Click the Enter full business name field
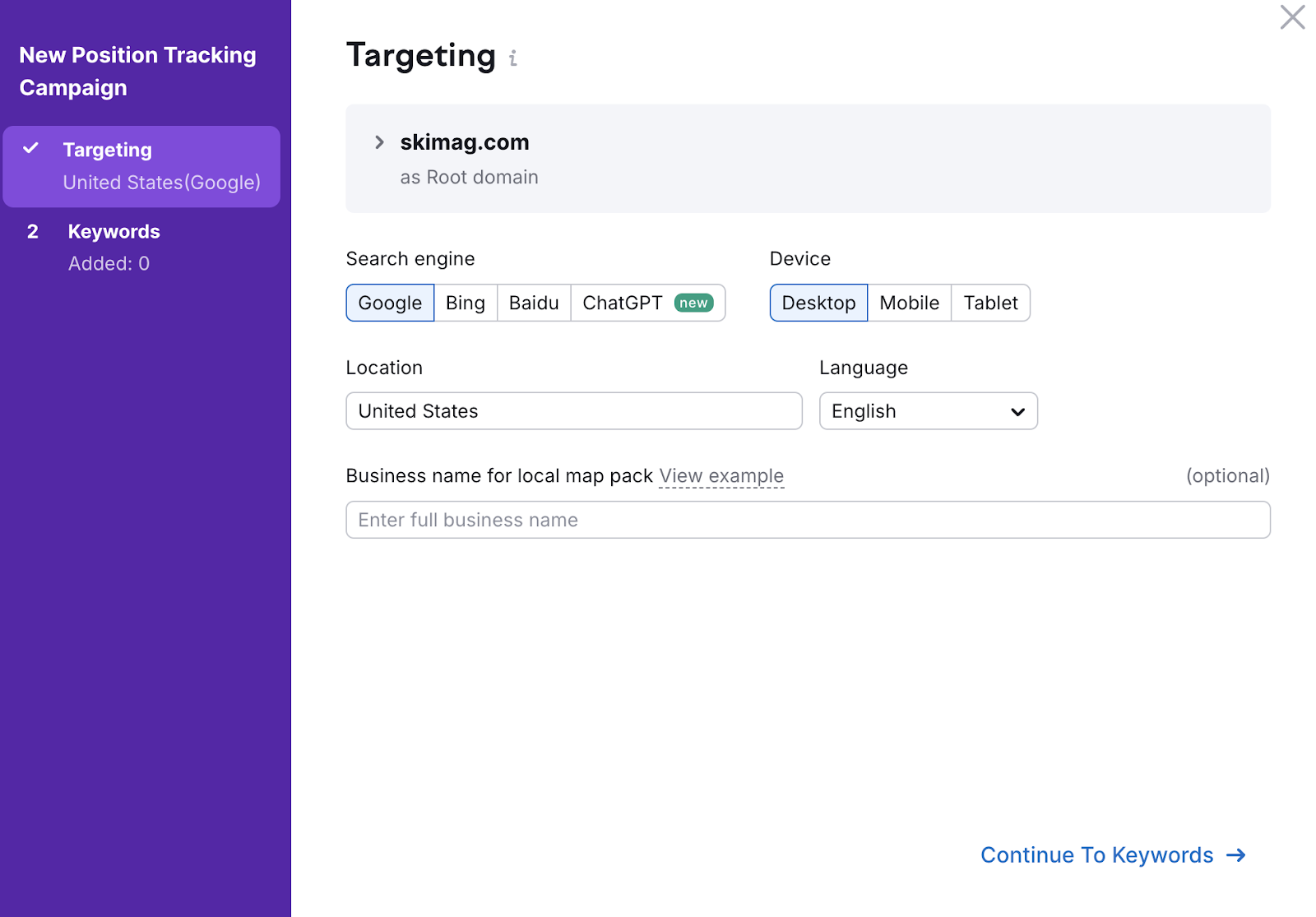 808,520
